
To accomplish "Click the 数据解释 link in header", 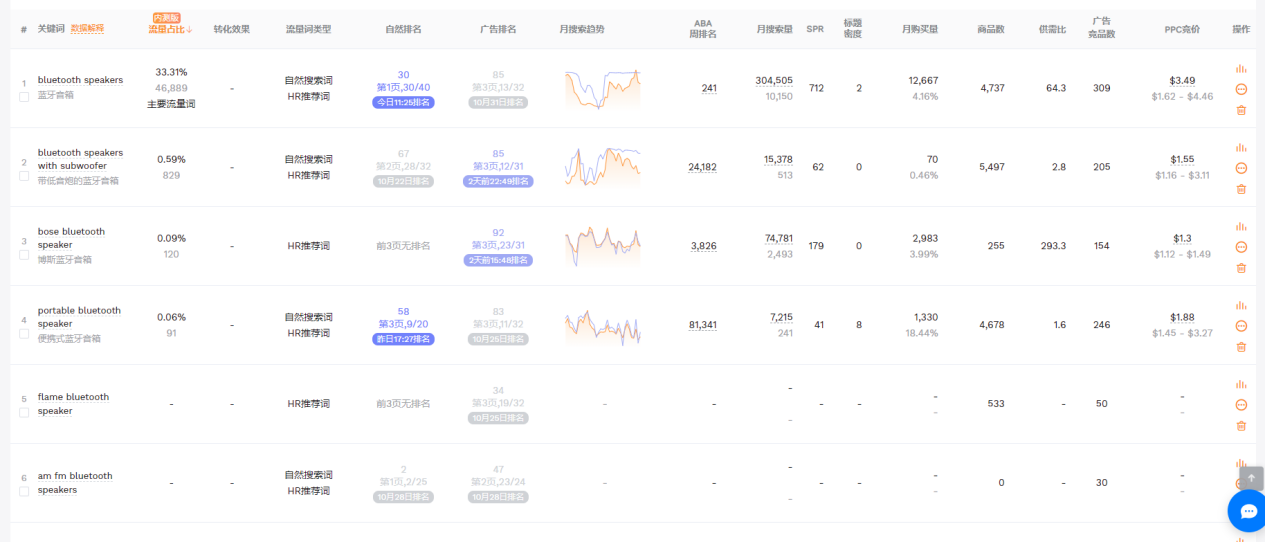I will pos(87,29).
